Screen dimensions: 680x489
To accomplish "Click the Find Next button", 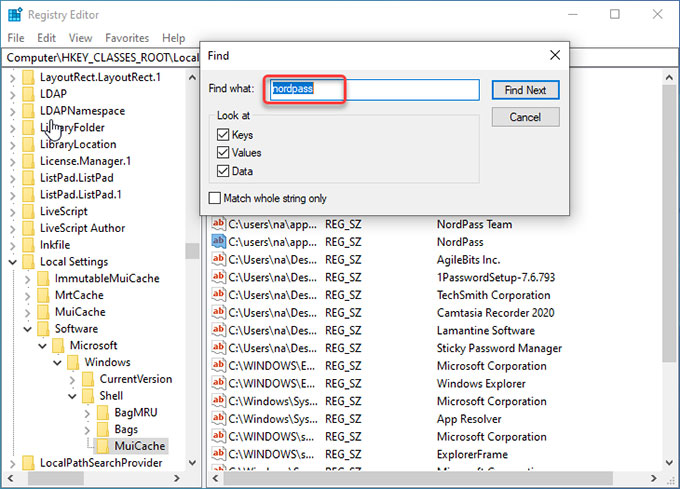I will [526, 90].
